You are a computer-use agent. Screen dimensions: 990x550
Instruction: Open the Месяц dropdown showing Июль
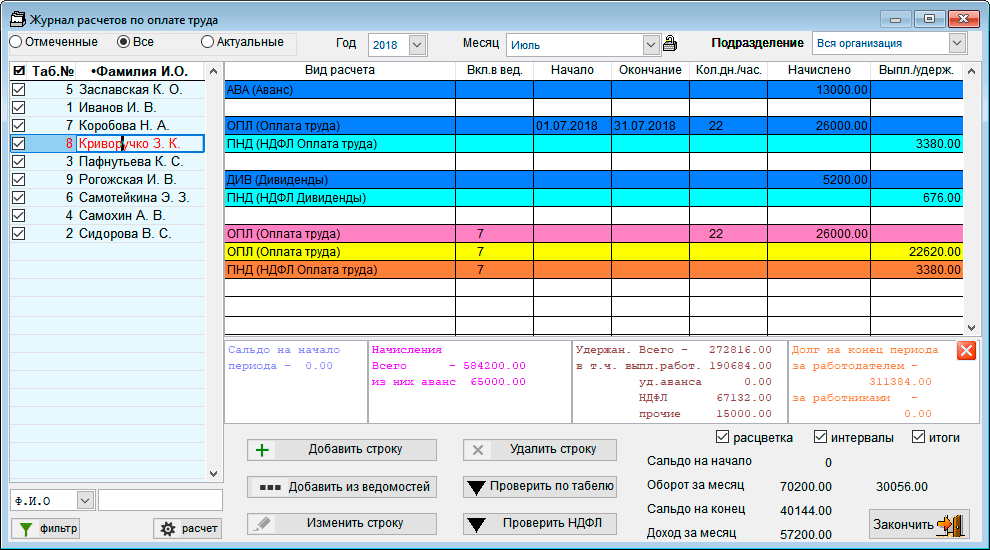point(651,45)
